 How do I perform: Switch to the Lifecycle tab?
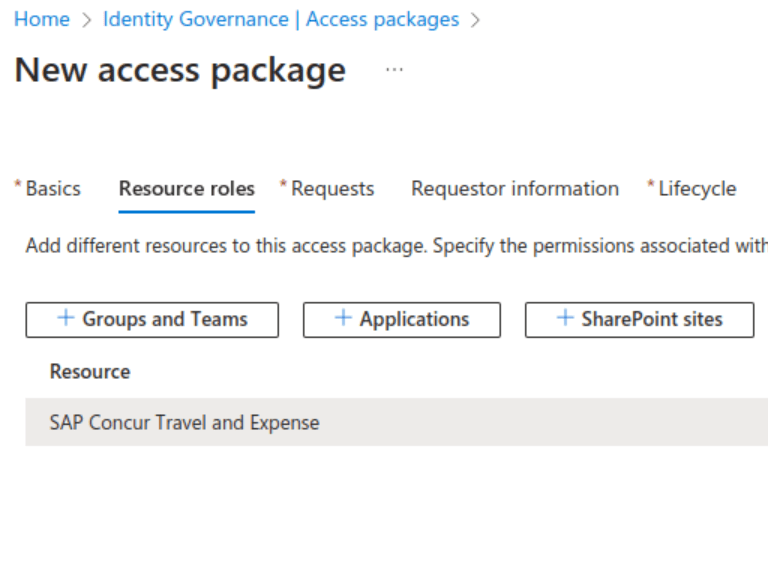coord(696,188)
